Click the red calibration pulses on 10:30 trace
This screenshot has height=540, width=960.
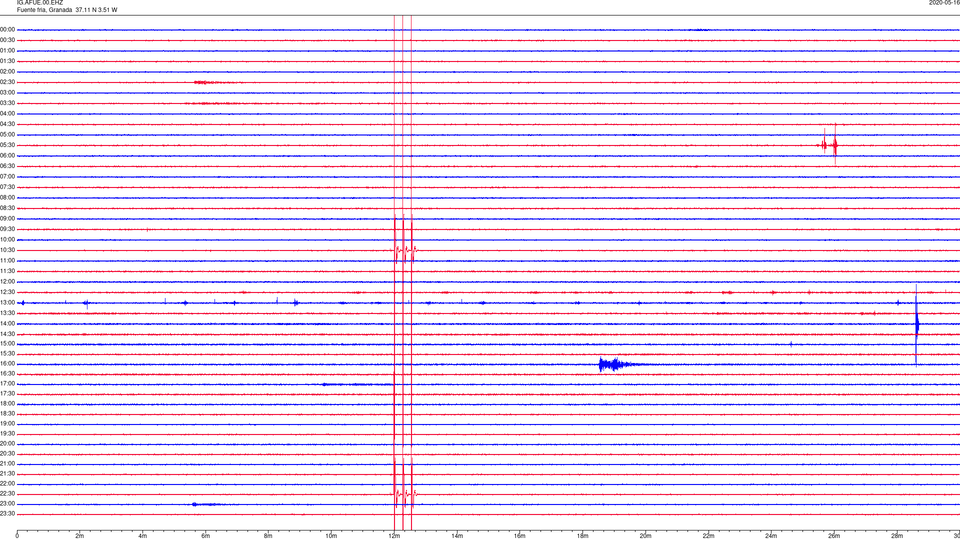(x=404, y=249)
